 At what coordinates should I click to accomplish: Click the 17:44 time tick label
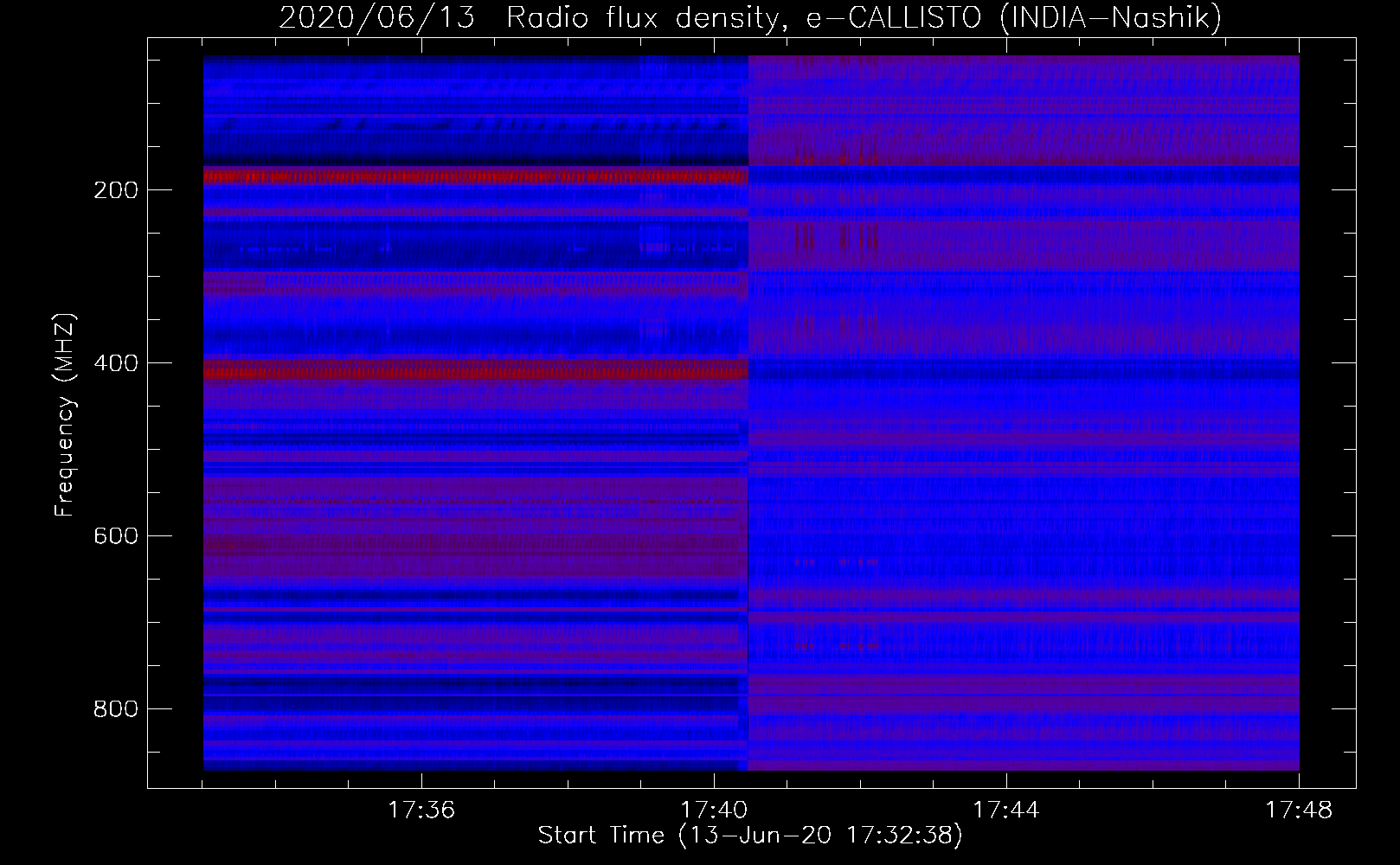tap(1006, 811)
